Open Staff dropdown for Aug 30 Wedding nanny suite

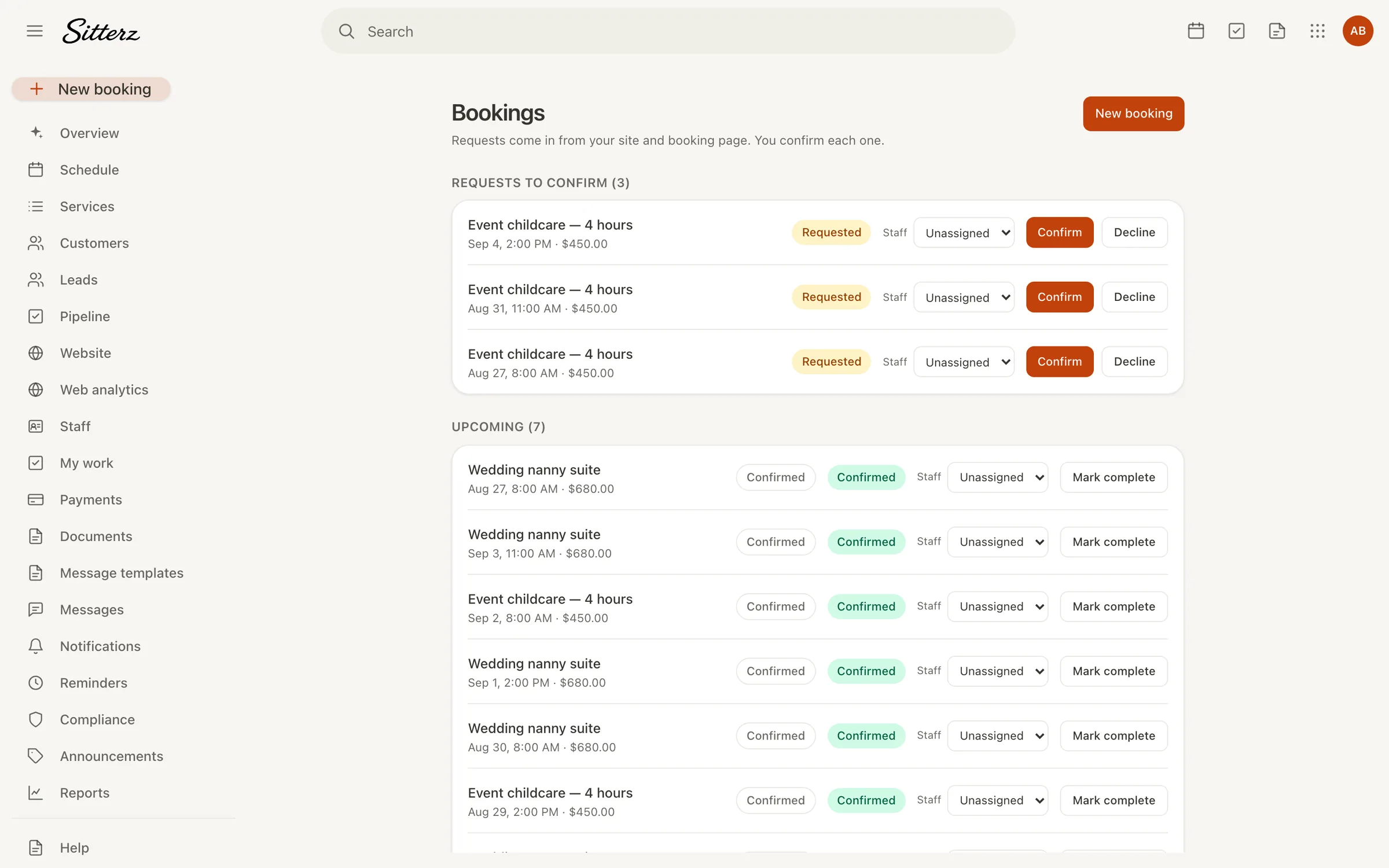click(998, 736)
